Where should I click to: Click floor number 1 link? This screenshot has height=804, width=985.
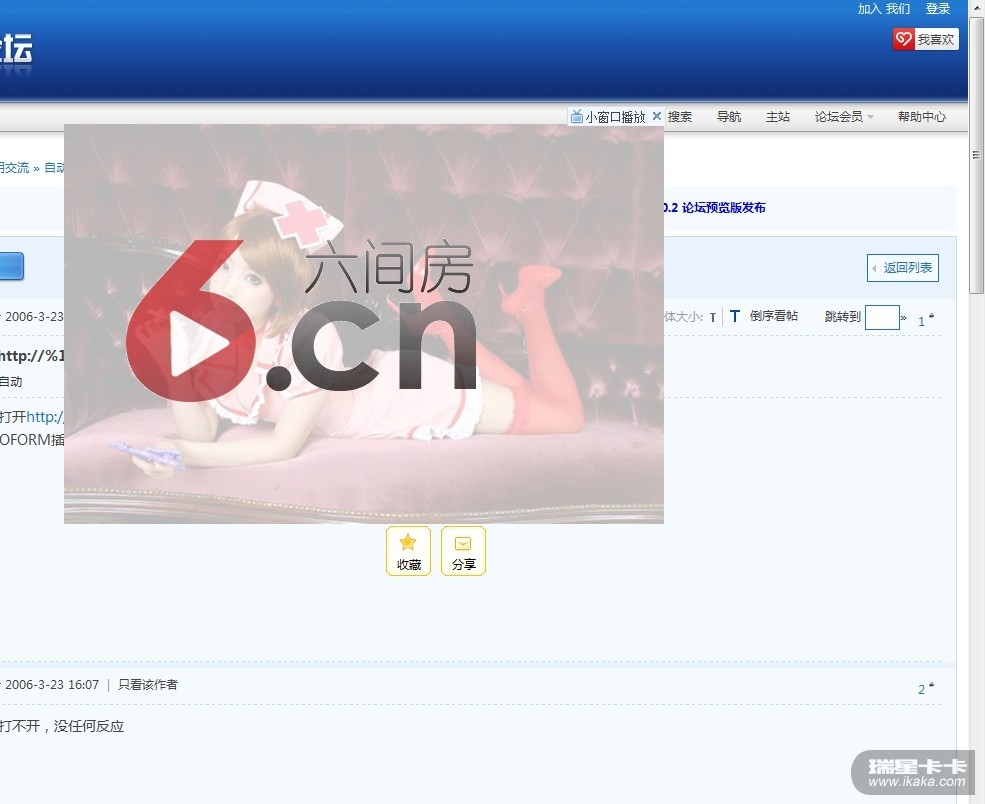[922, 321]
